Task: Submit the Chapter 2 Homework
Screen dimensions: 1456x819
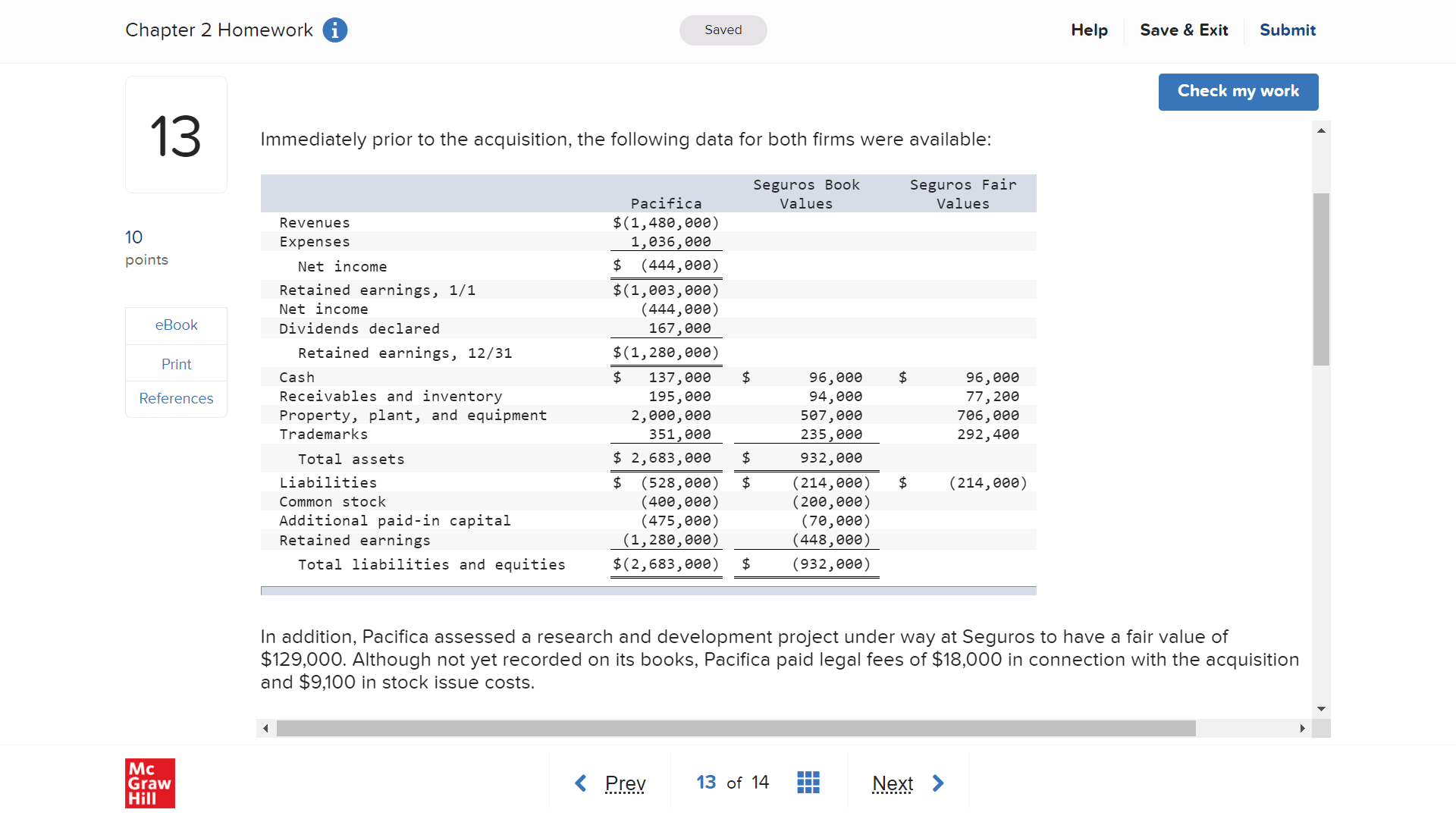Action: click(1288, 30)
